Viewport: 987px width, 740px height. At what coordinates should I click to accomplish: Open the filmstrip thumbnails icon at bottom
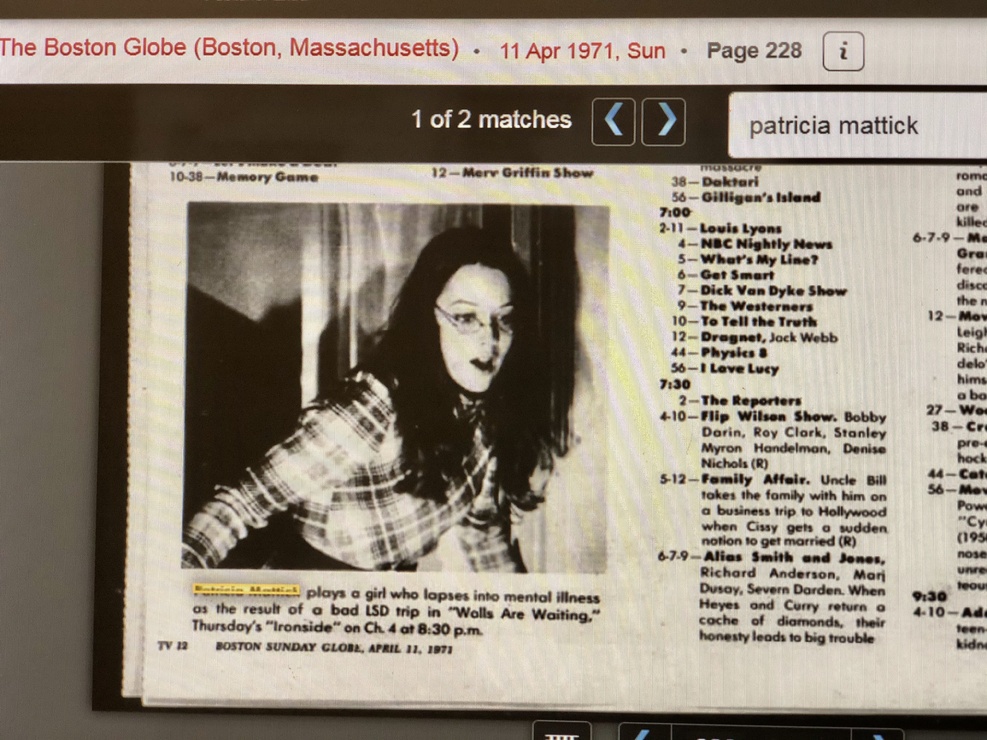coord(561,732)
